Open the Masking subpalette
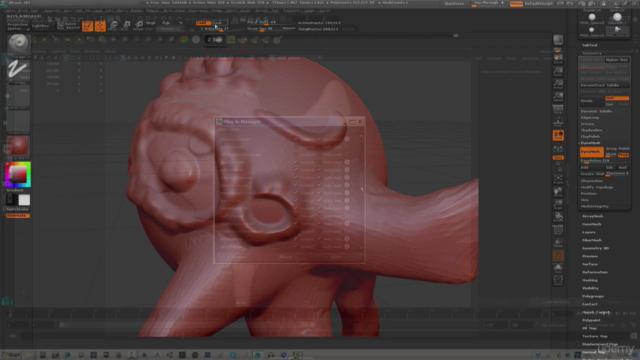This screenshot has width=640, height=360. [590, 280]
